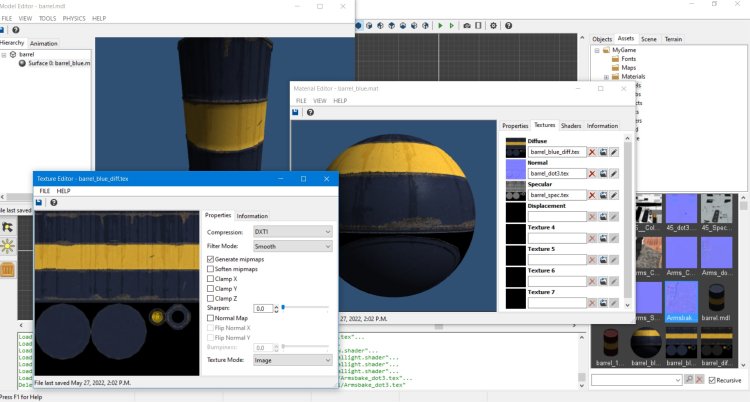
Task: Remove the Diffuse texture with red X
Action: [592, 152]
